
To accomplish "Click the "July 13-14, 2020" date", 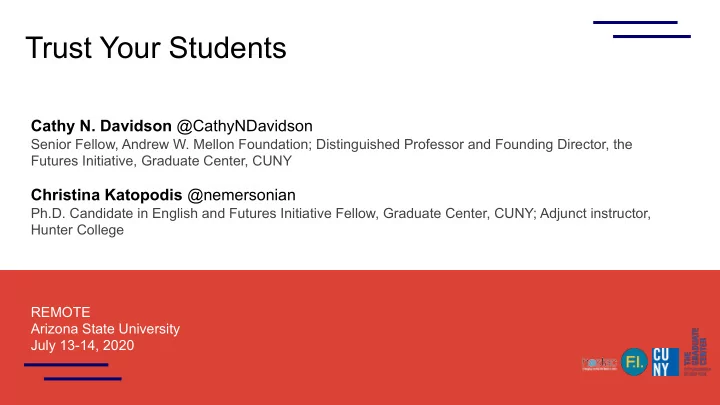I will (x=82, y=345).
